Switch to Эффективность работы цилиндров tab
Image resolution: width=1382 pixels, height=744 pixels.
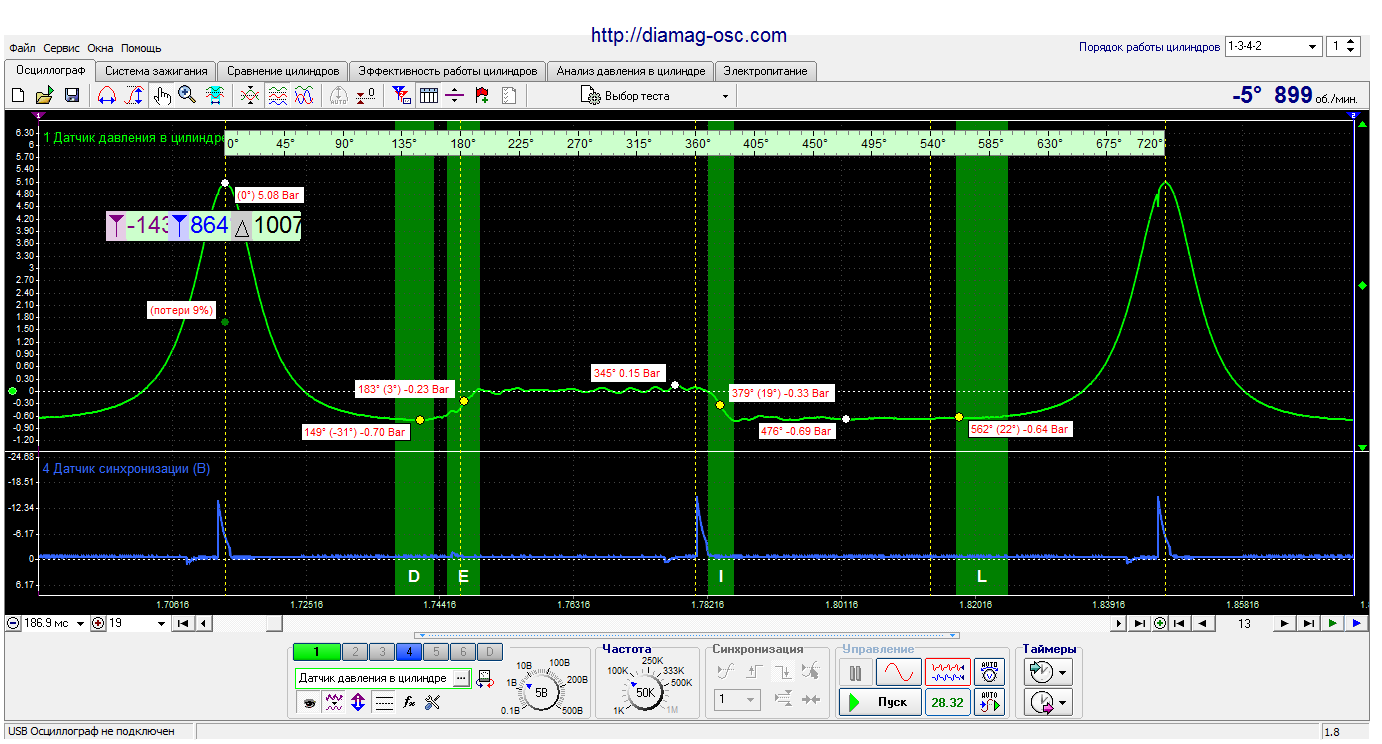point(448,71)
